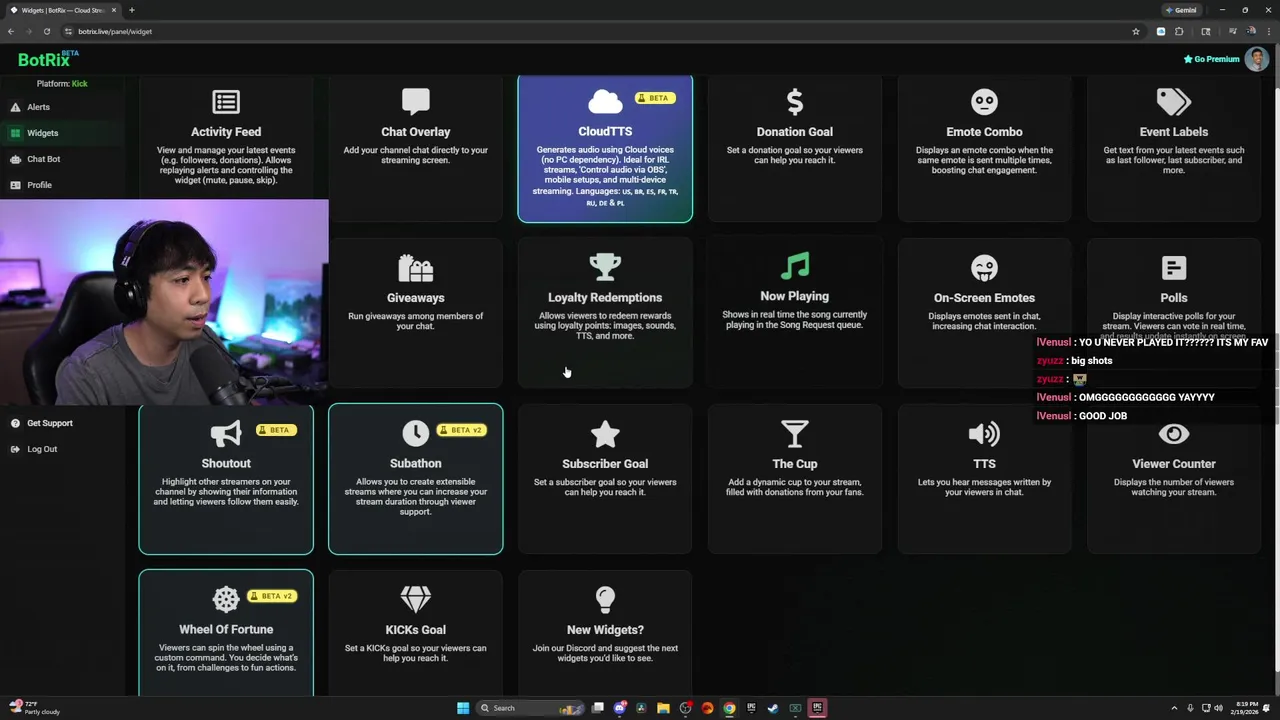Viewport: 1280px width, 720px height.
Task: Open the Windows Start menu
Action: 463,708
